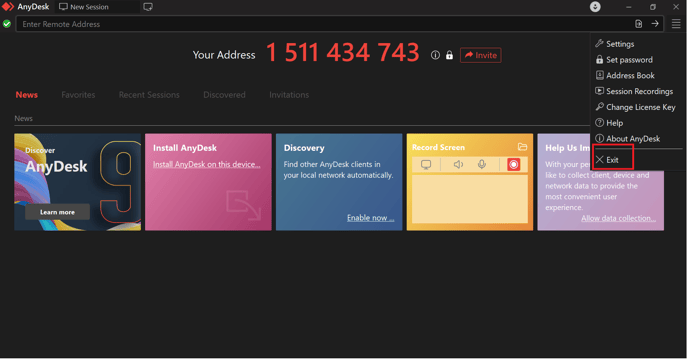Screen dimensions: 688x363
Task: Click the Allow data collection link
Action: (618, 218)
